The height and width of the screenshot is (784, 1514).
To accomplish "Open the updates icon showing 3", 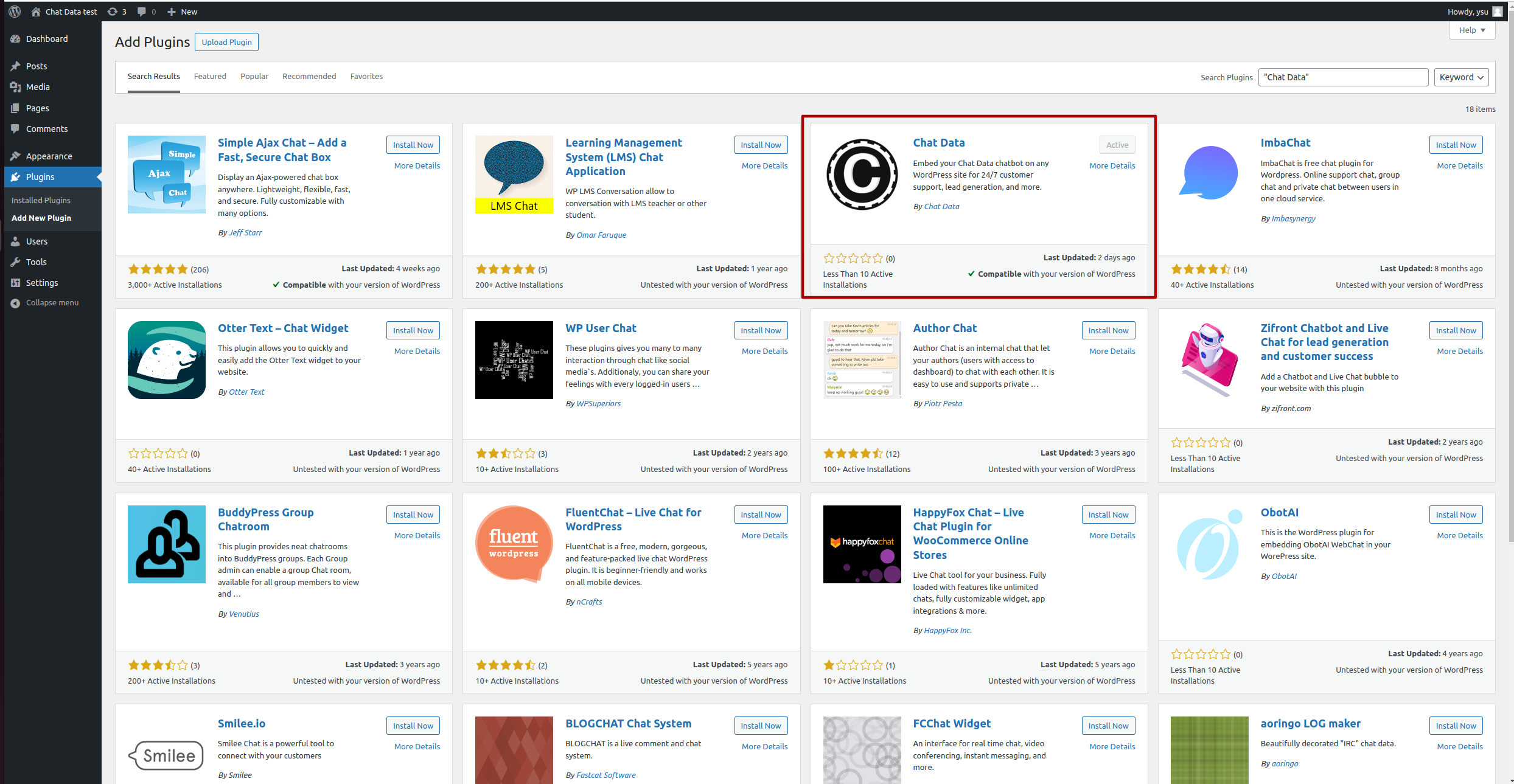I will pyautogui.click(x=113, y=12).
